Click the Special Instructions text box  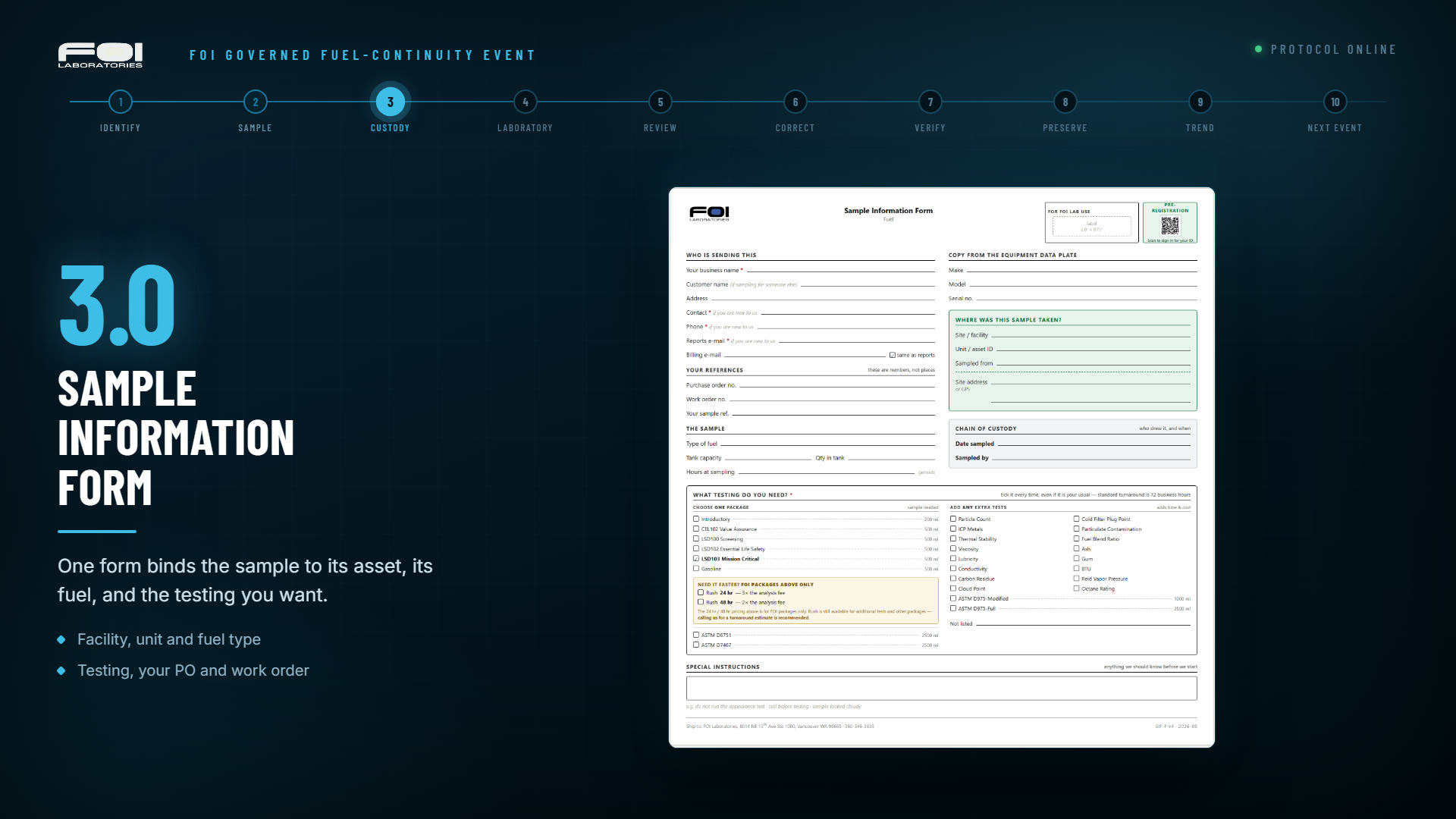coord(941,689)
